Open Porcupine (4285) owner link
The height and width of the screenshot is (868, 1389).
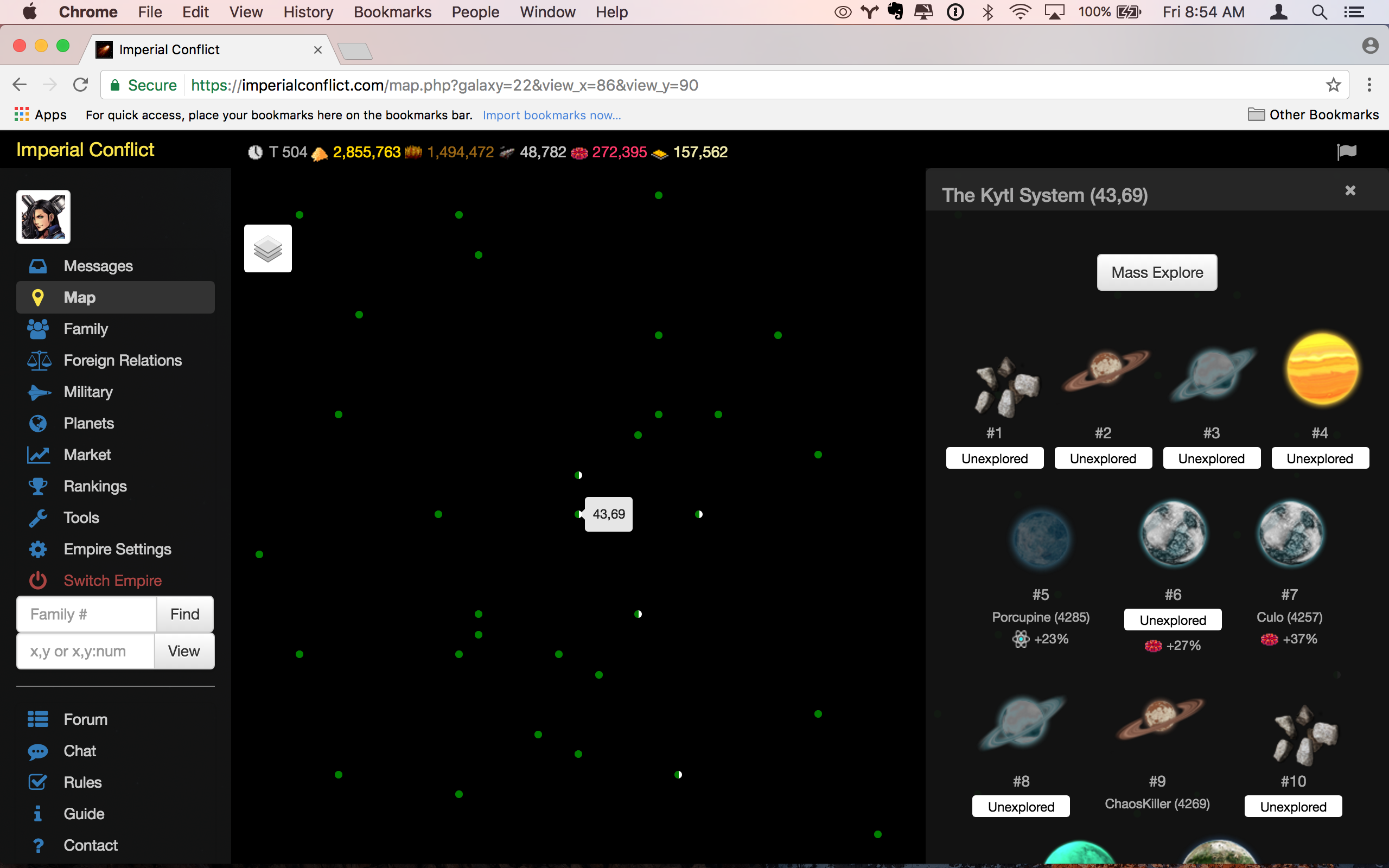(1041, 617)
